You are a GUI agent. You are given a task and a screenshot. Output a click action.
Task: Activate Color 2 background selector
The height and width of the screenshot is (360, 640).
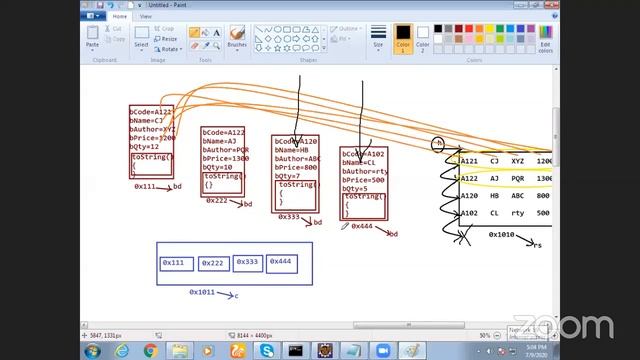[423, 39]
